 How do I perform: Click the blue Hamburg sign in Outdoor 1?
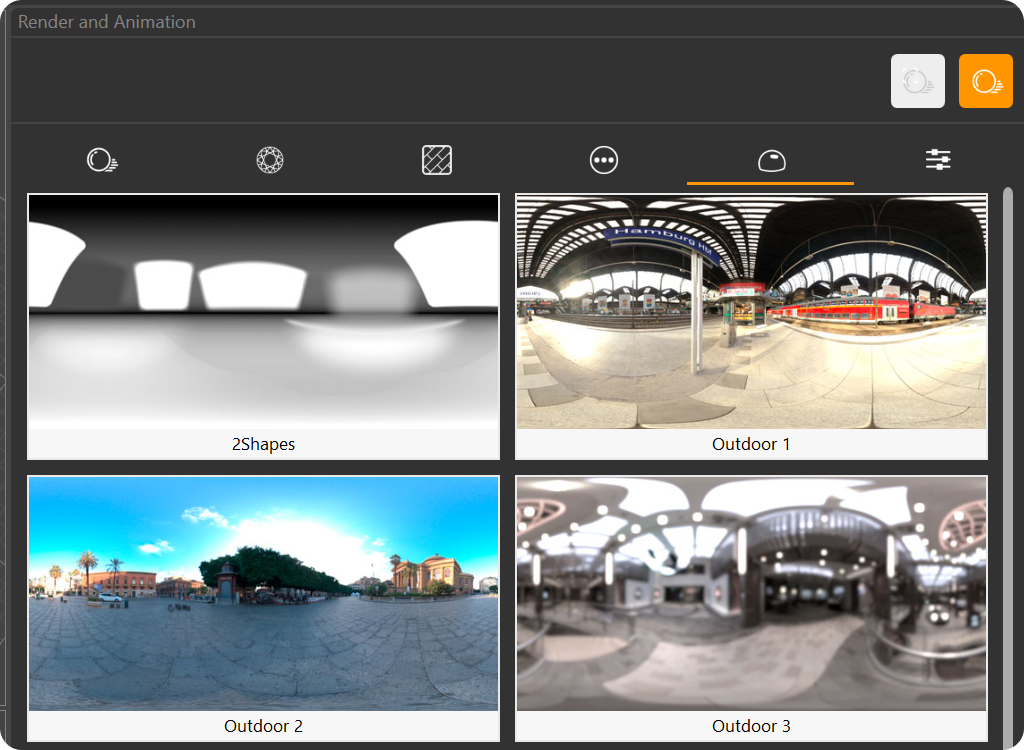pyautogui.click(x=660, y=241)
